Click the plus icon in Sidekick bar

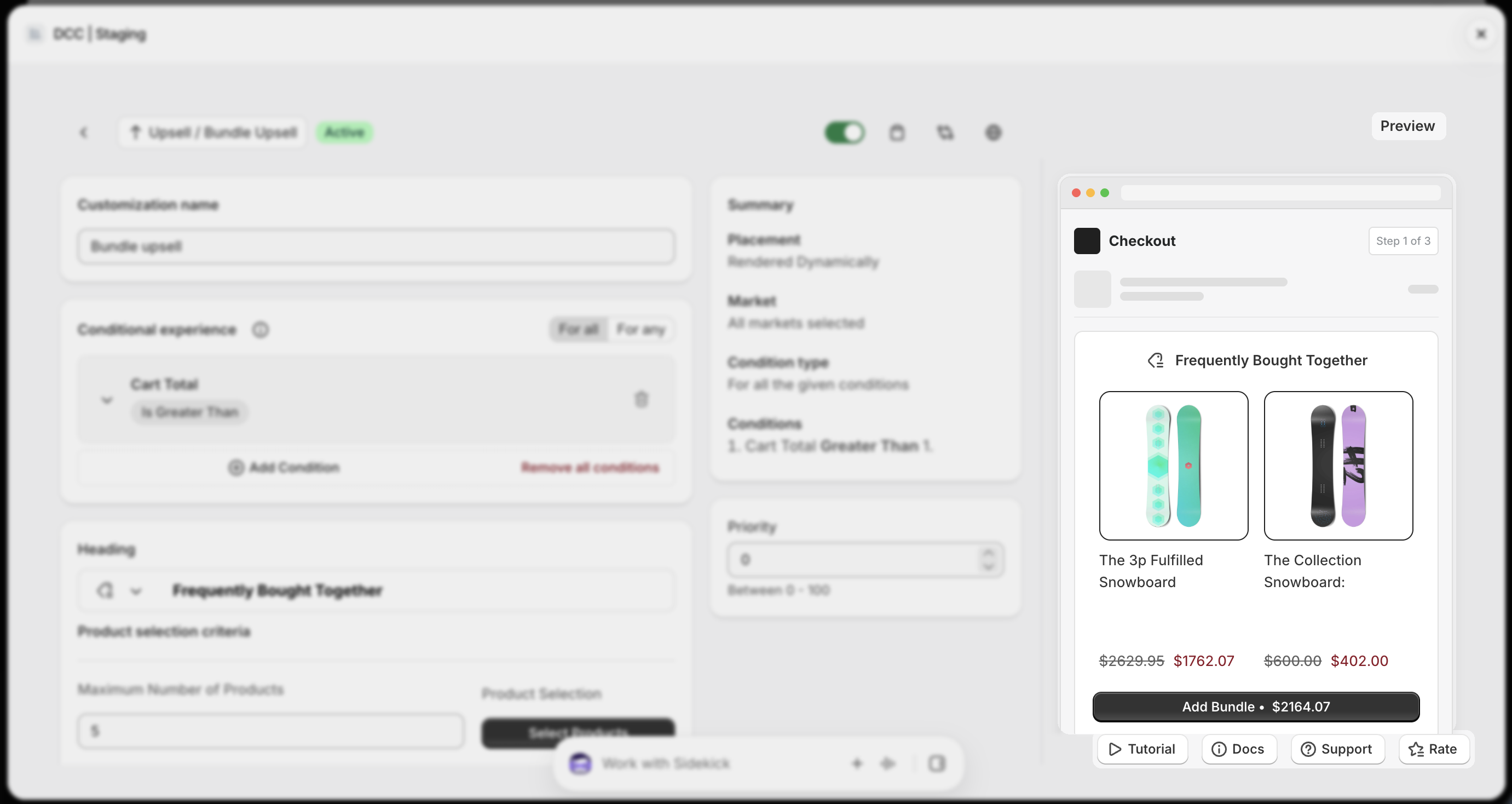[857, 763]
